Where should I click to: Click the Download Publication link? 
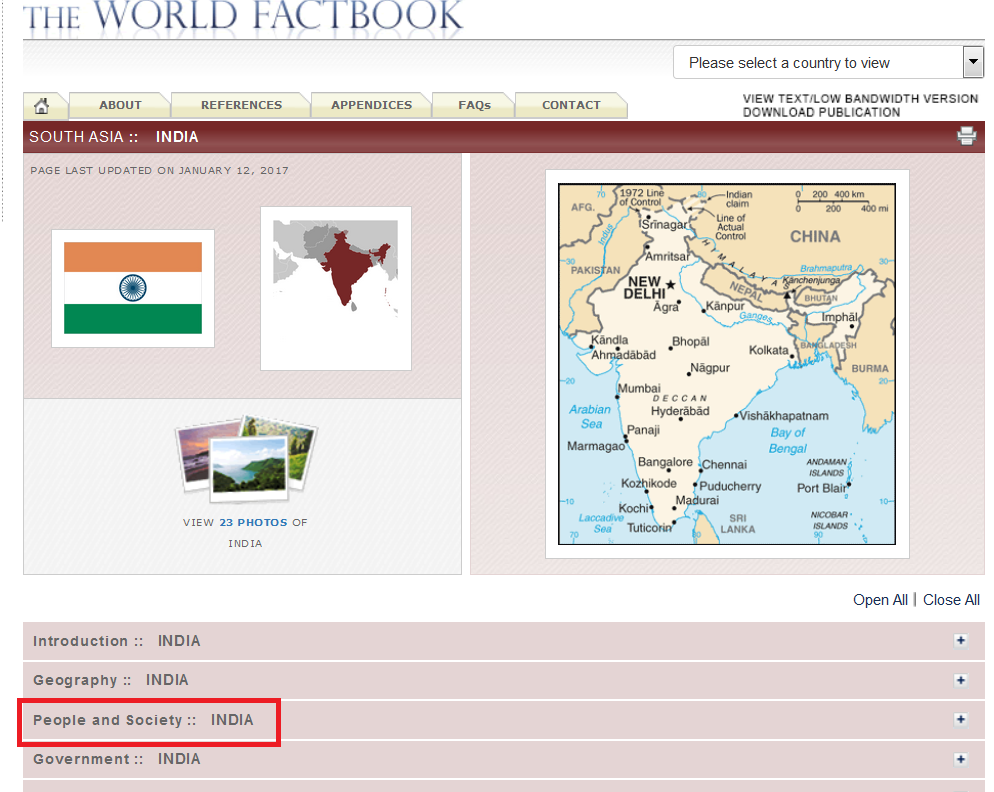pos(821,112)
